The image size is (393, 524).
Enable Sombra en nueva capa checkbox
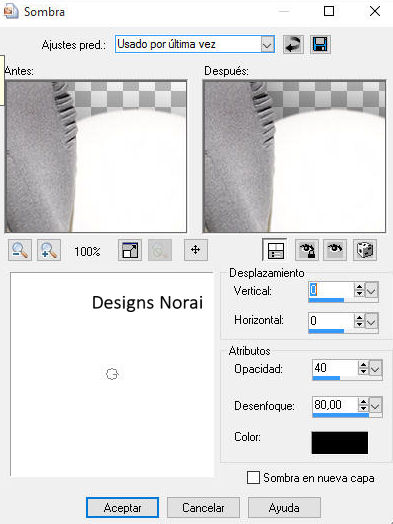pos(253,478)
